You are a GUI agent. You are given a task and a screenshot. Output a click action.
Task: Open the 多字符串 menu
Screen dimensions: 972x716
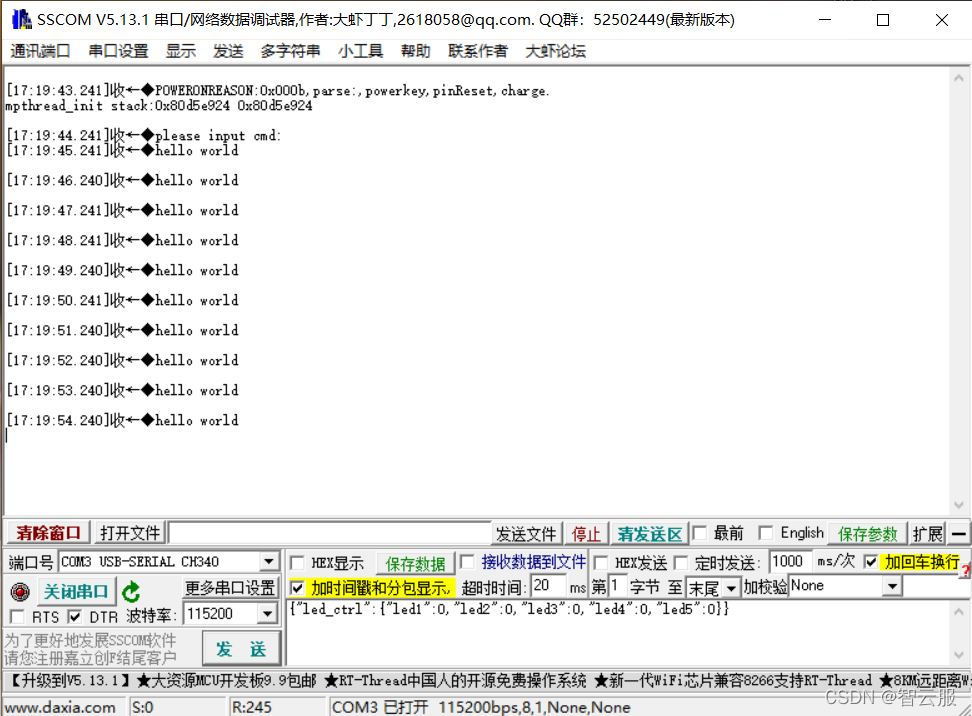click(x=290, y=51)
